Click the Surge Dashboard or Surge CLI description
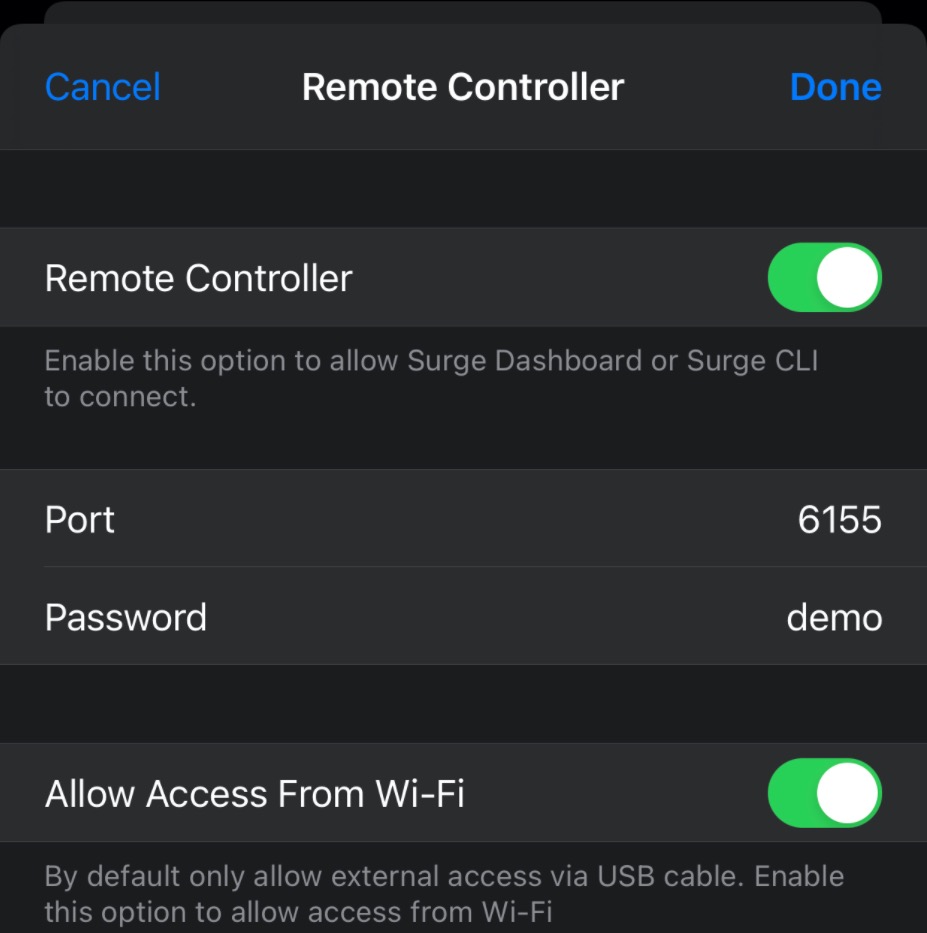Viewport: 927px width, 933px height. point(431,378)
